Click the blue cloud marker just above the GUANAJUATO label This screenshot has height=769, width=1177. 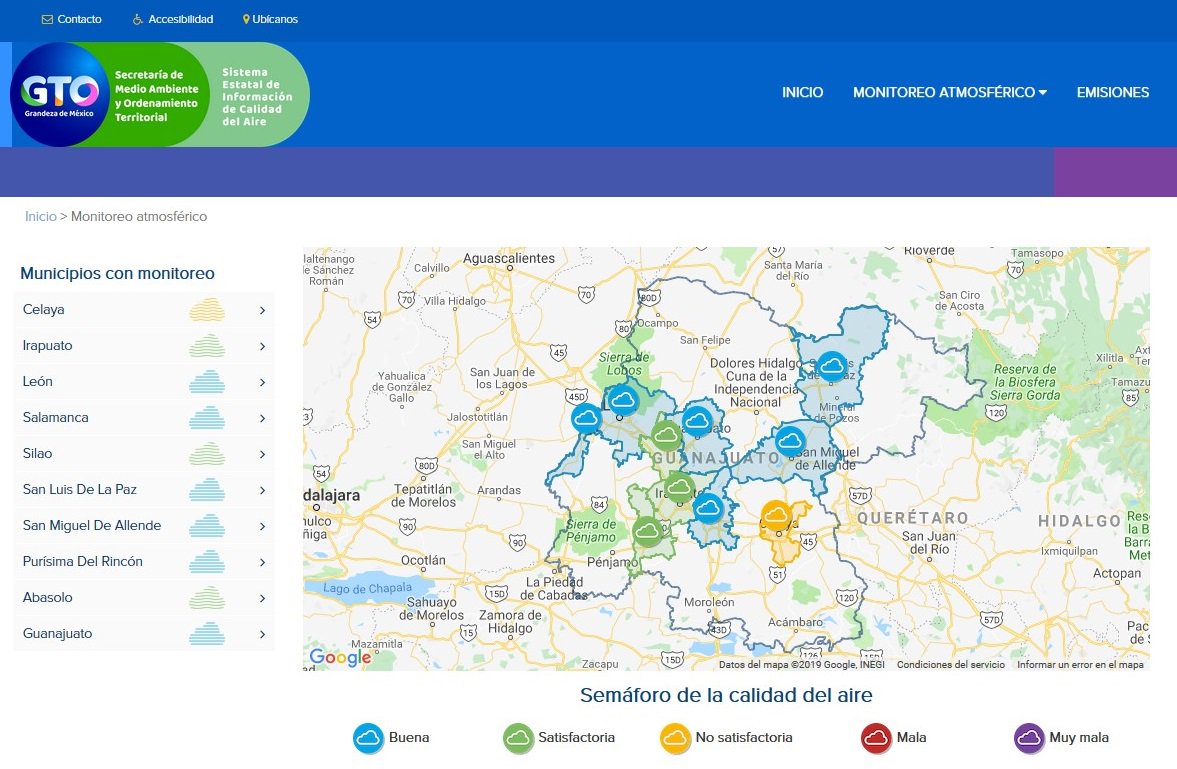[x=697, y=421]
